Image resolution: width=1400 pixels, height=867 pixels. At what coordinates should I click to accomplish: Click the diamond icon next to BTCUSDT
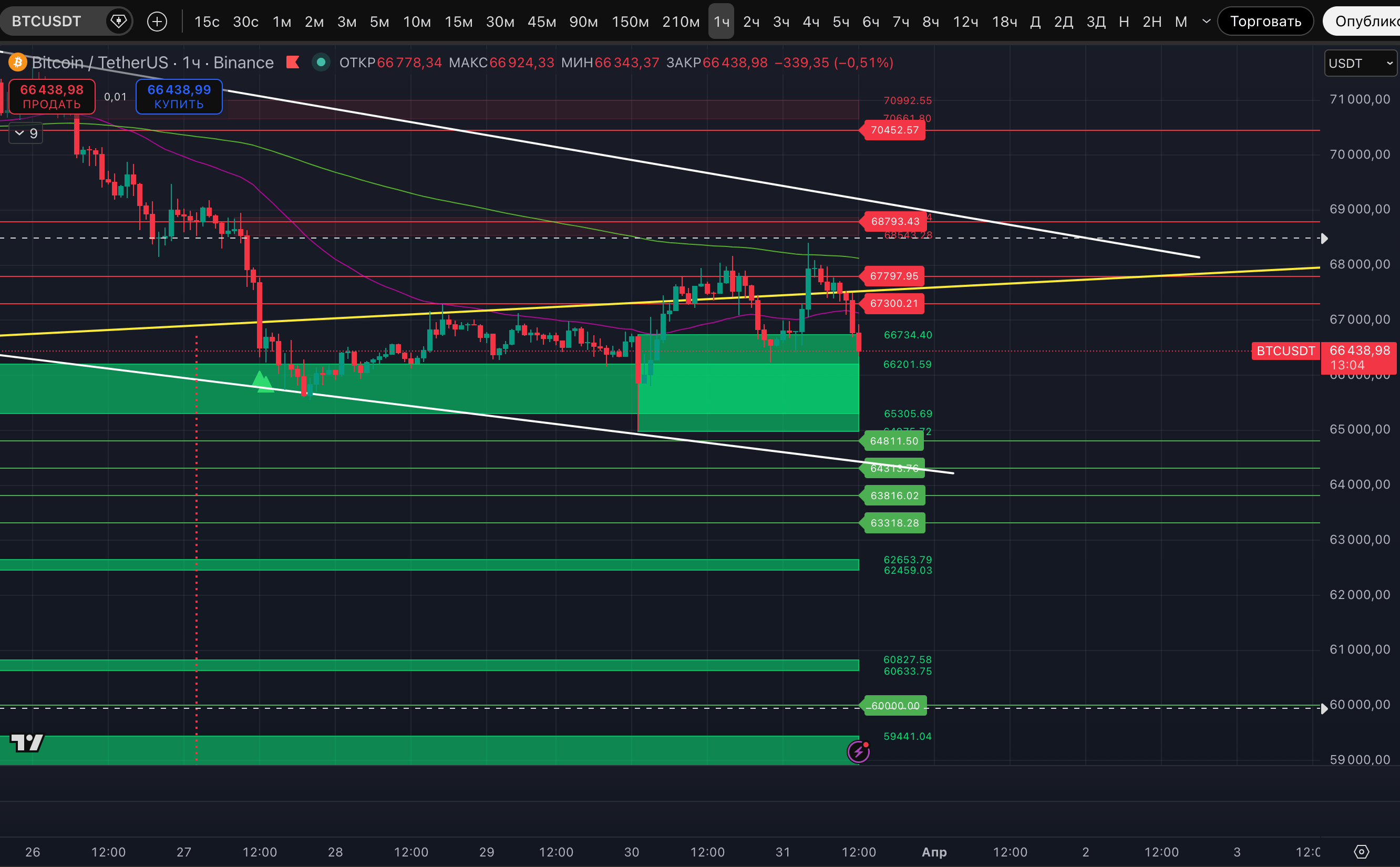[118, 22]
